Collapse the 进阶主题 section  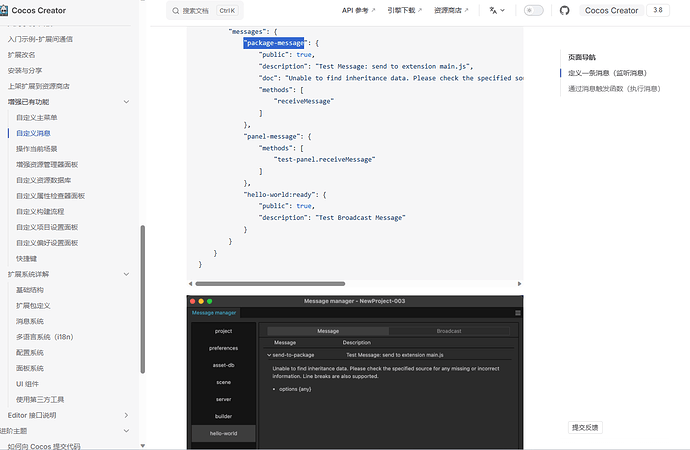point(126,431)
